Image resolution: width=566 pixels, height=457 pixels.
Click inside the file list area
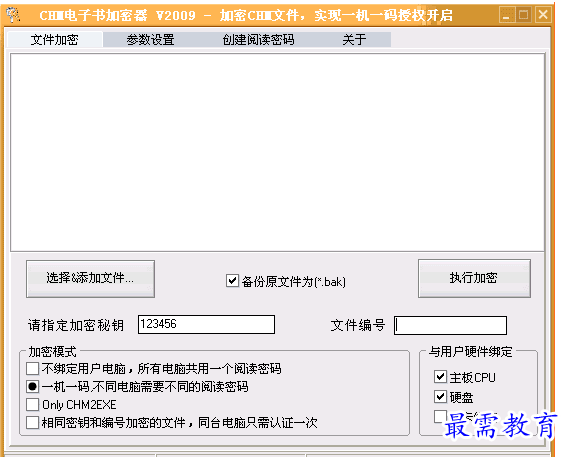(277, 152)
